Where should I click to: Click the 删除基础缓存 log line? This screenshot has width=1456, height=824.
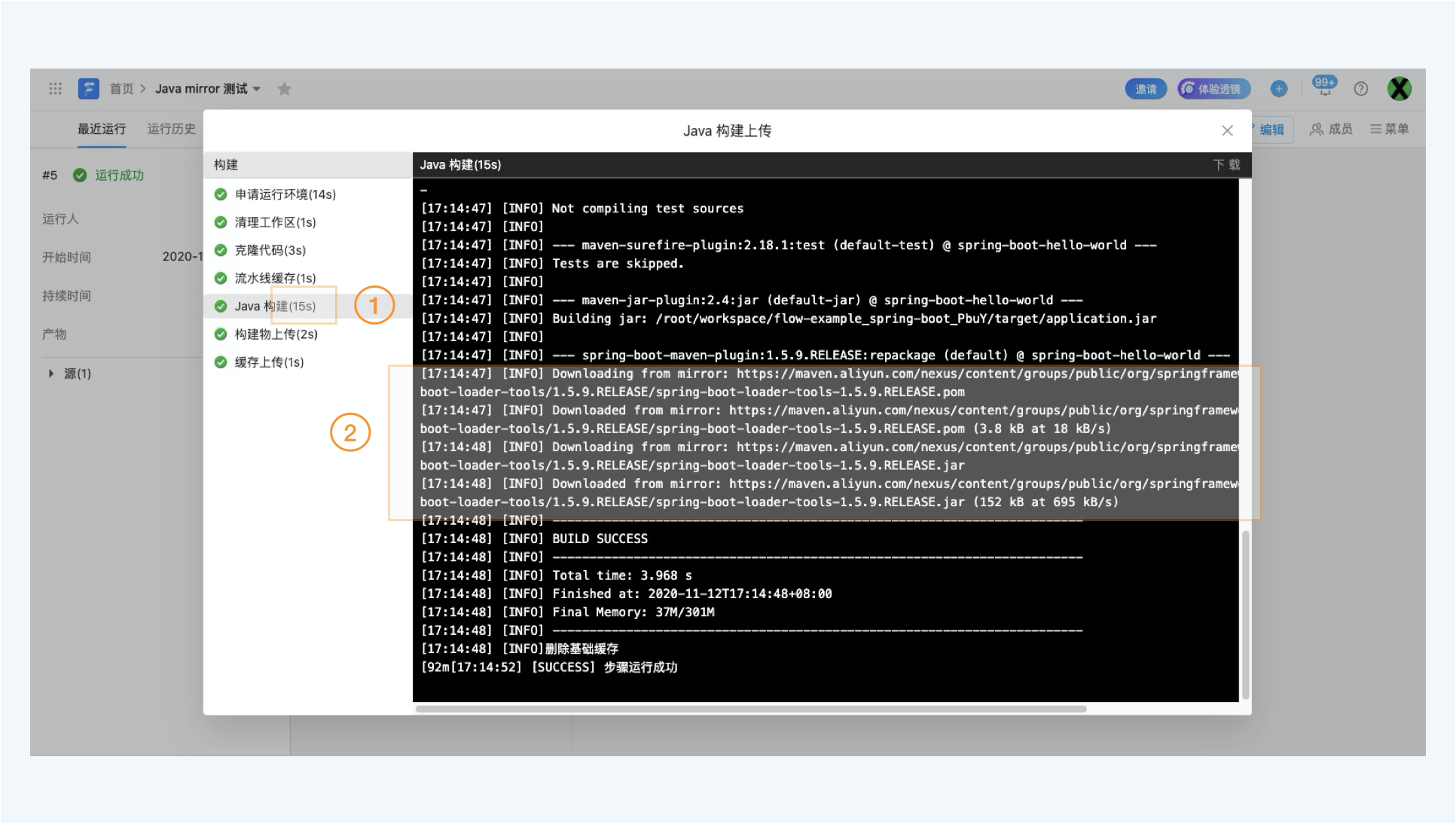520,649
